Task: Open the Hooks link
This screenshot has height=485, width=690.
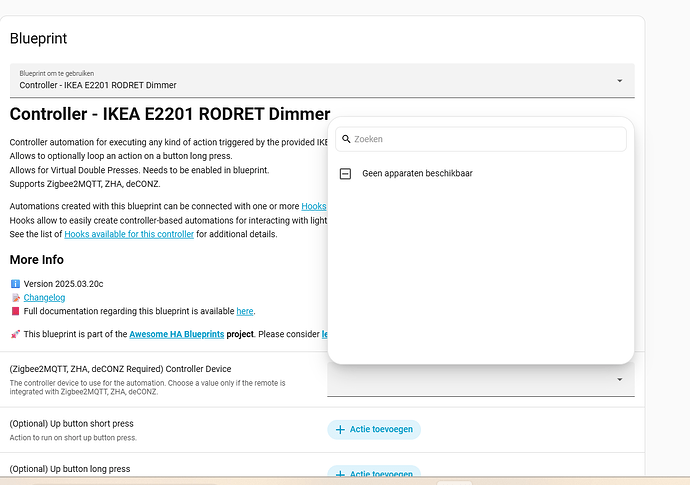Action: [314, 206]
